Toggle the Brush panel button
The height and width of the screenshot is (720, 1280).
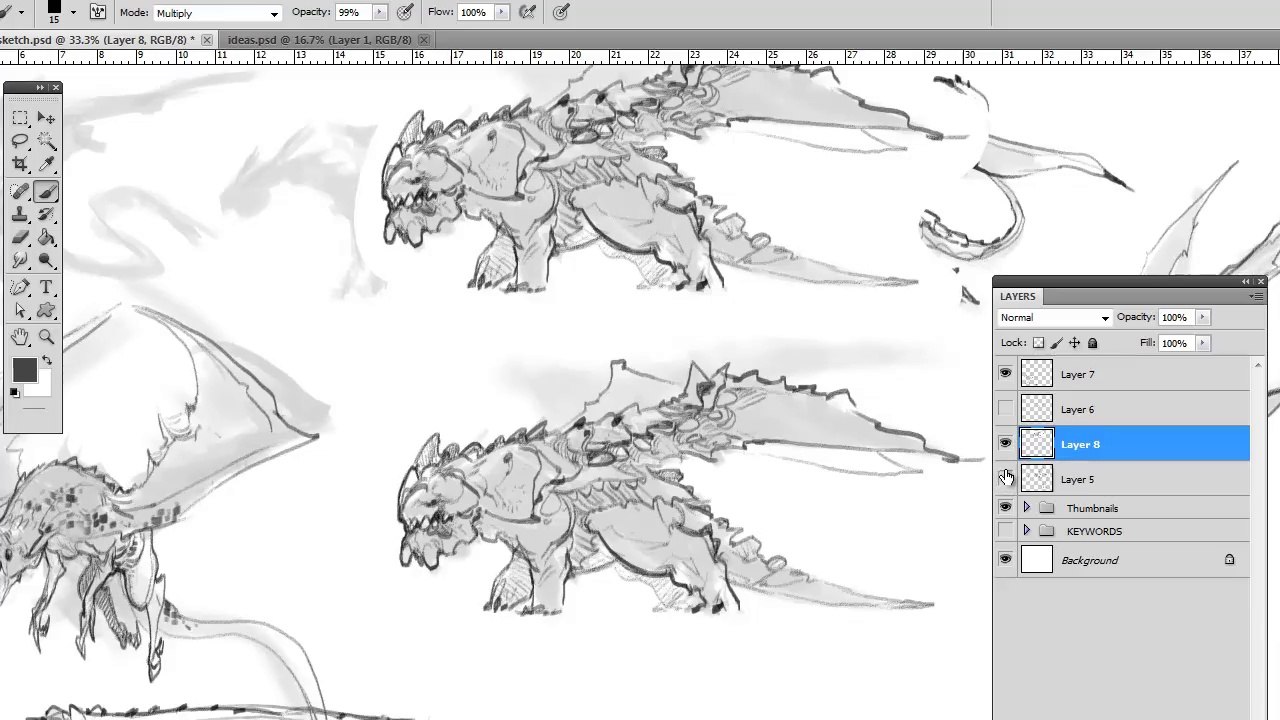98,12
